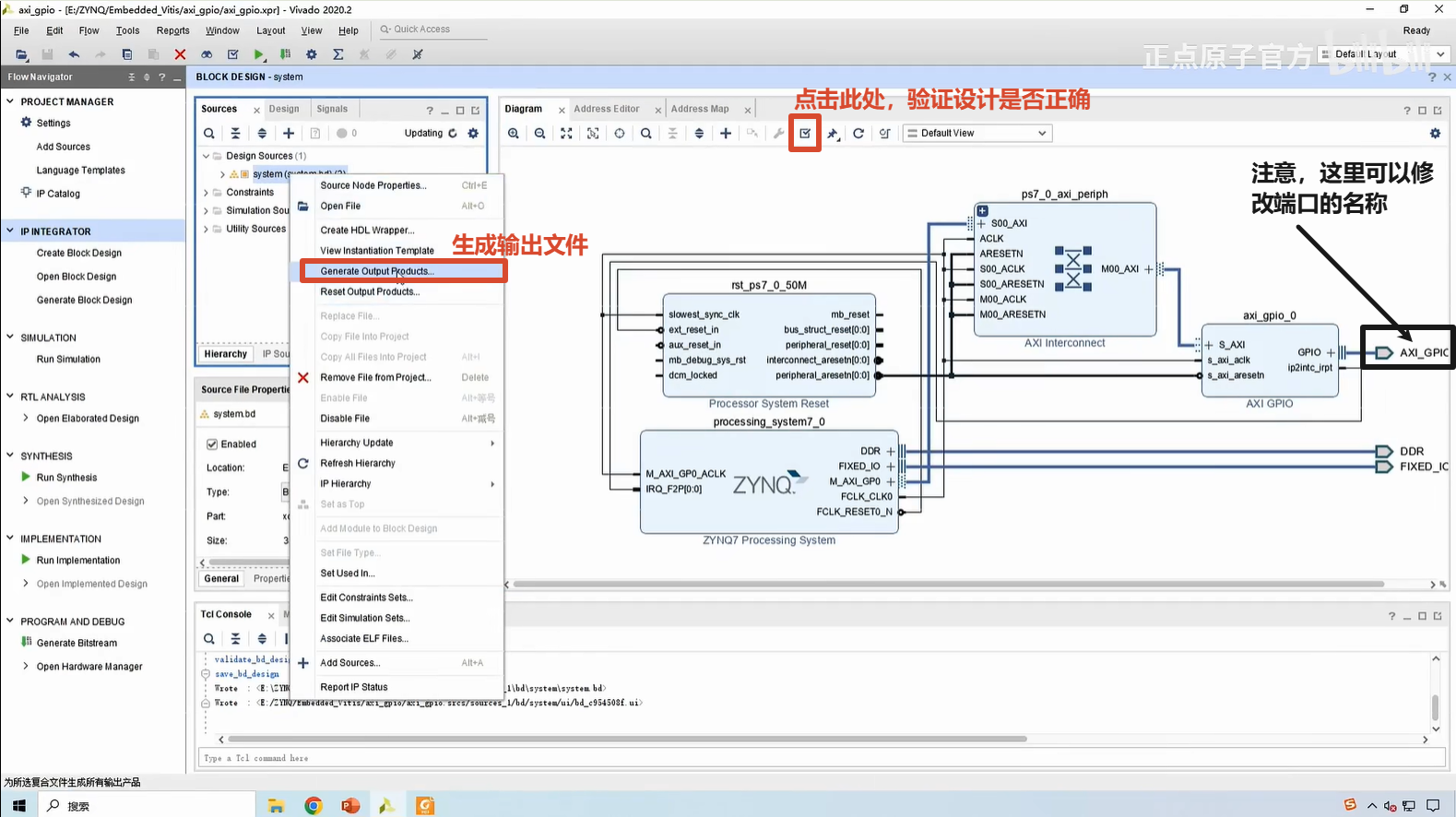Collapse the PROJECT MANAGER section
This screenshot has width=1456, height=817.
click(x=10, y=101)
